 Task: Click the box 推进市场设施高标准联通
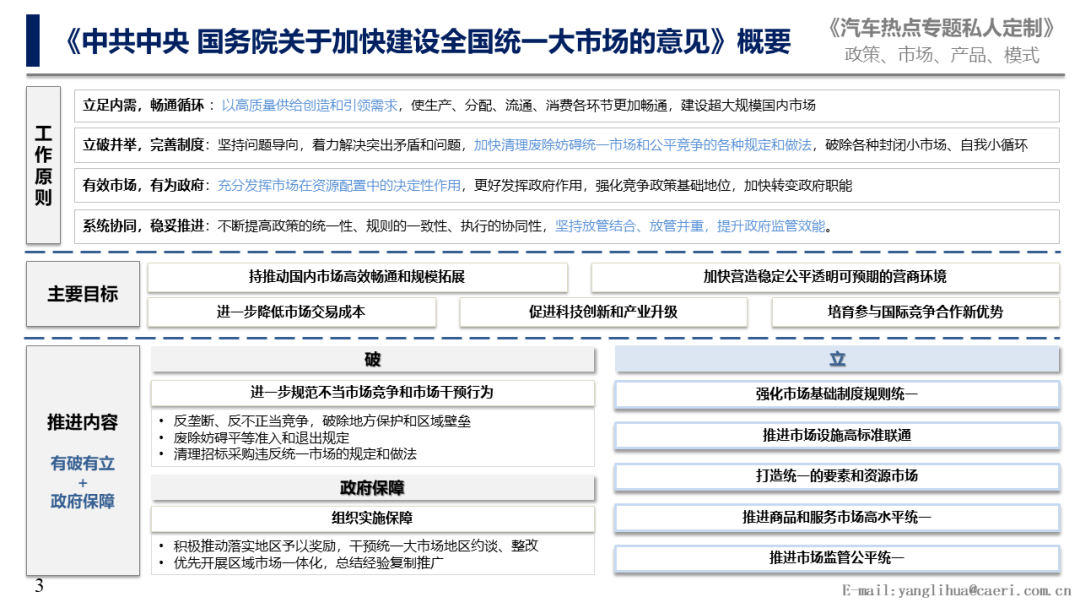pos(837,435)
